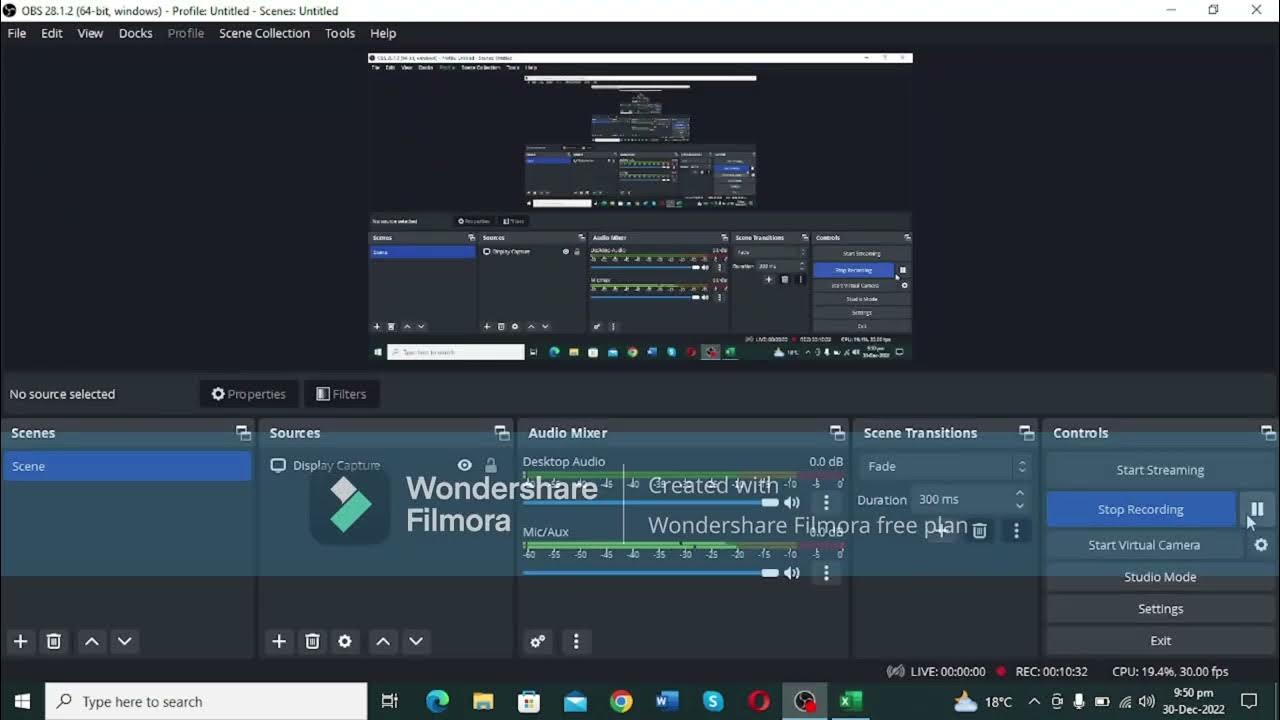
Task: Enable Studio Mode
Action: click(1160, 577)
